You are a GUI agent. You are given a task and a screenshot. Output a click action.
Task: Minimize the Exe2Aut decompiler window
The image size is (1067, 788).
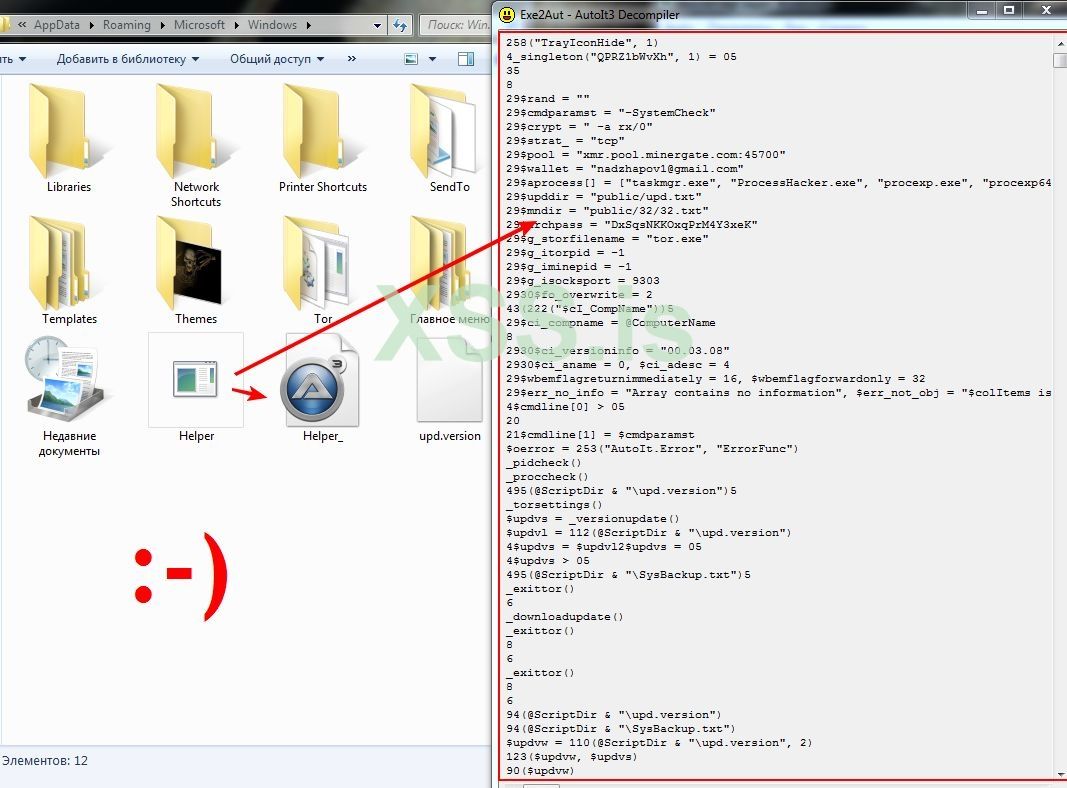[982, 11]
